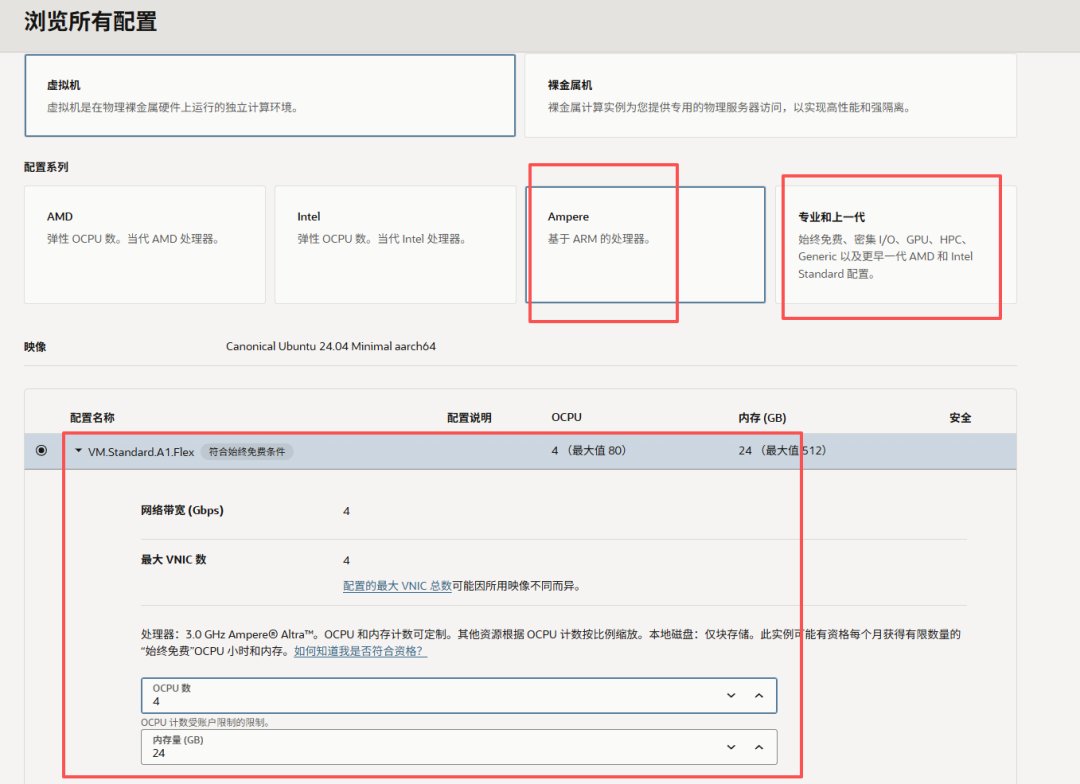Focus the 内存量 (GB) input field

(459, 747)
